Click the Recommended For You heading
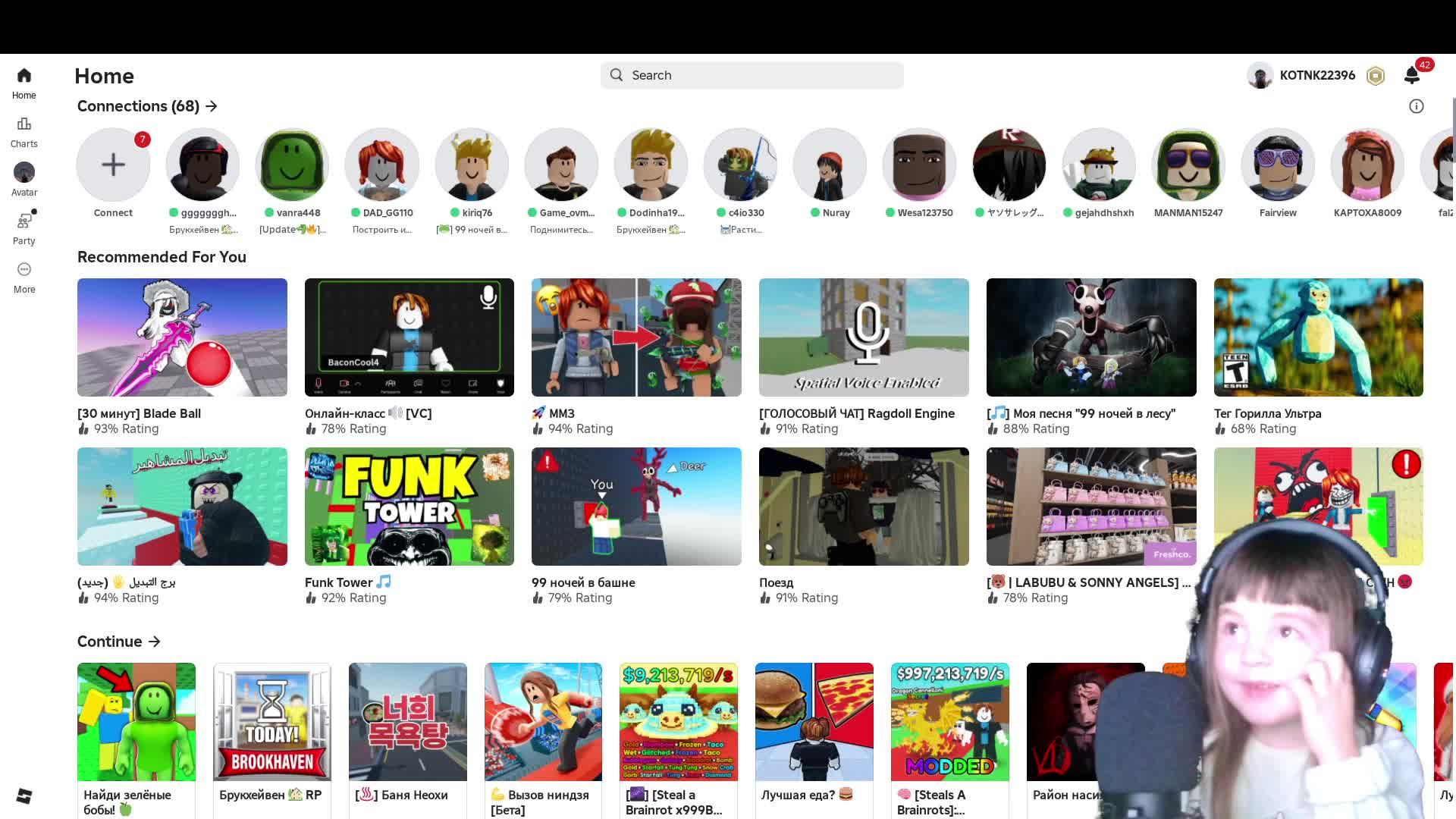This screenshot has height=819, width=1456. coord(162,257)
